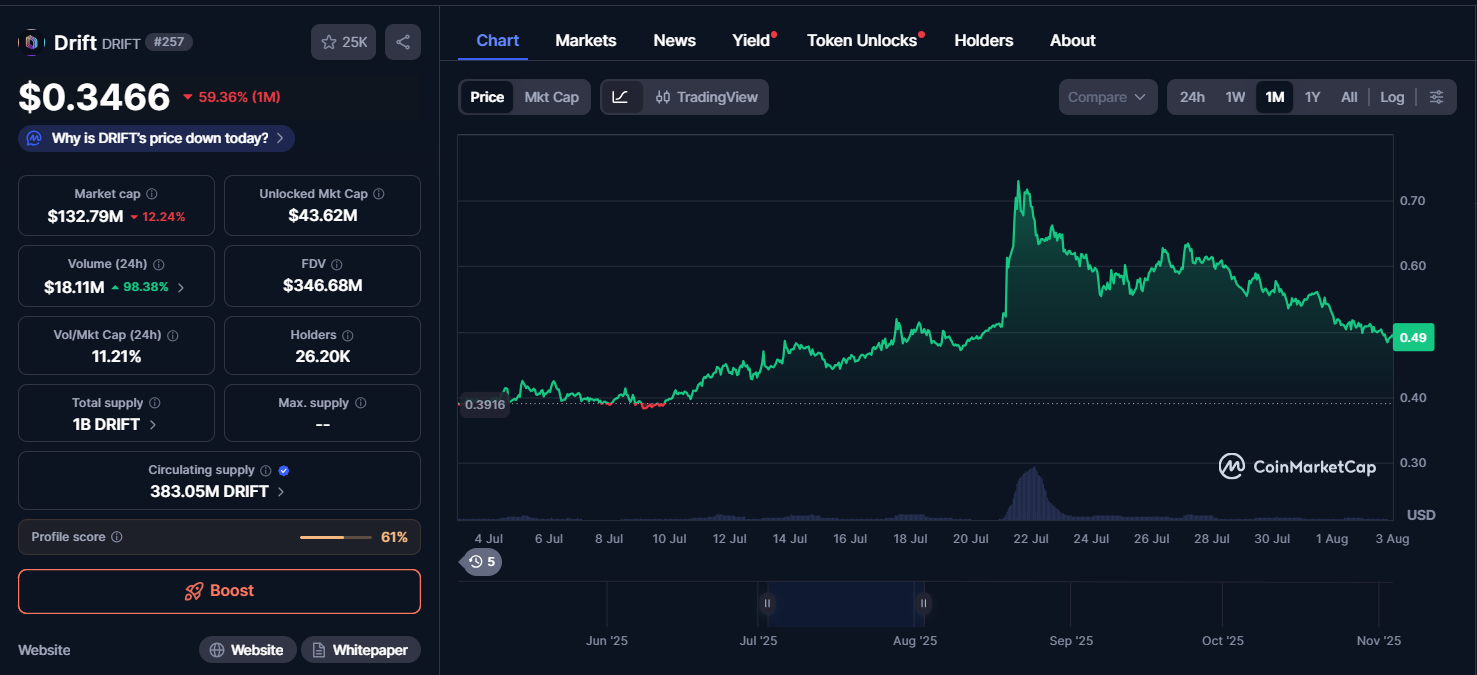
Task: Toggle chart to Mkt Cap view
Action: [551, 97]
